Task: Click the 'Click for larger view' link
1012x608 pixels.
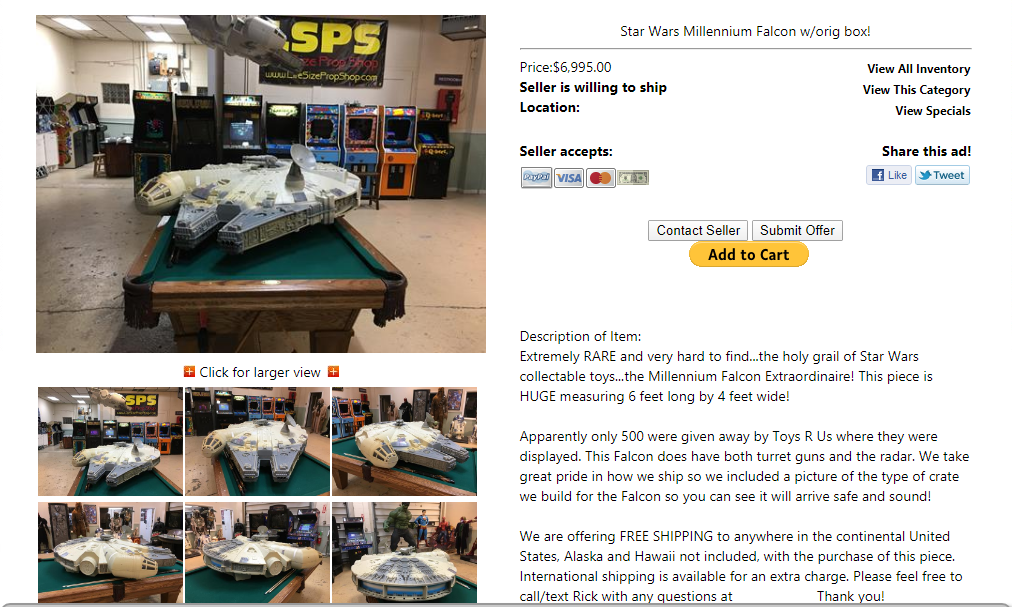Action: point(259,372)
